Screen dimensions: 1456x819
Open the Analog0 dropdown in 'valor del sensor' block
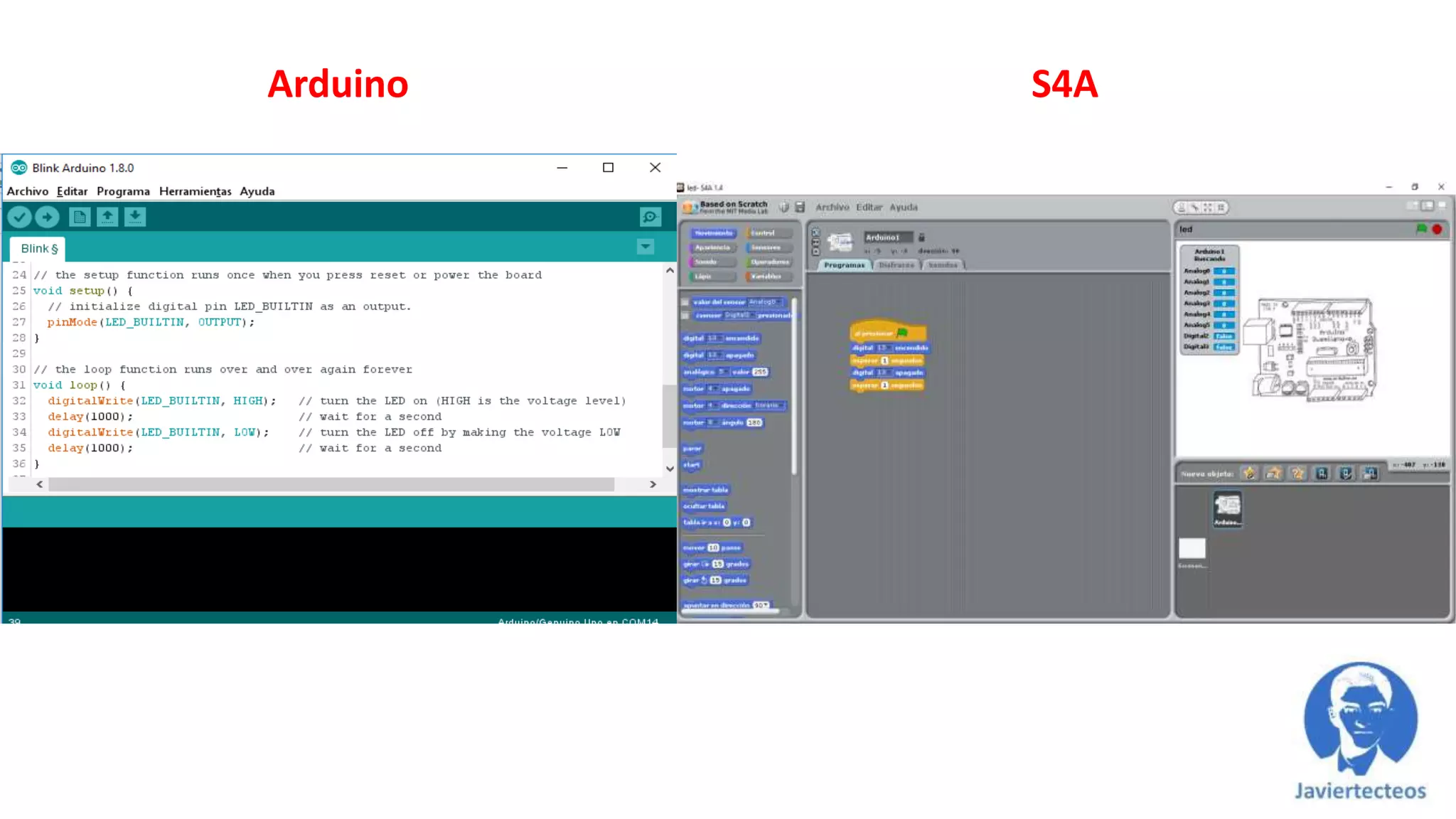pos(765,302)
